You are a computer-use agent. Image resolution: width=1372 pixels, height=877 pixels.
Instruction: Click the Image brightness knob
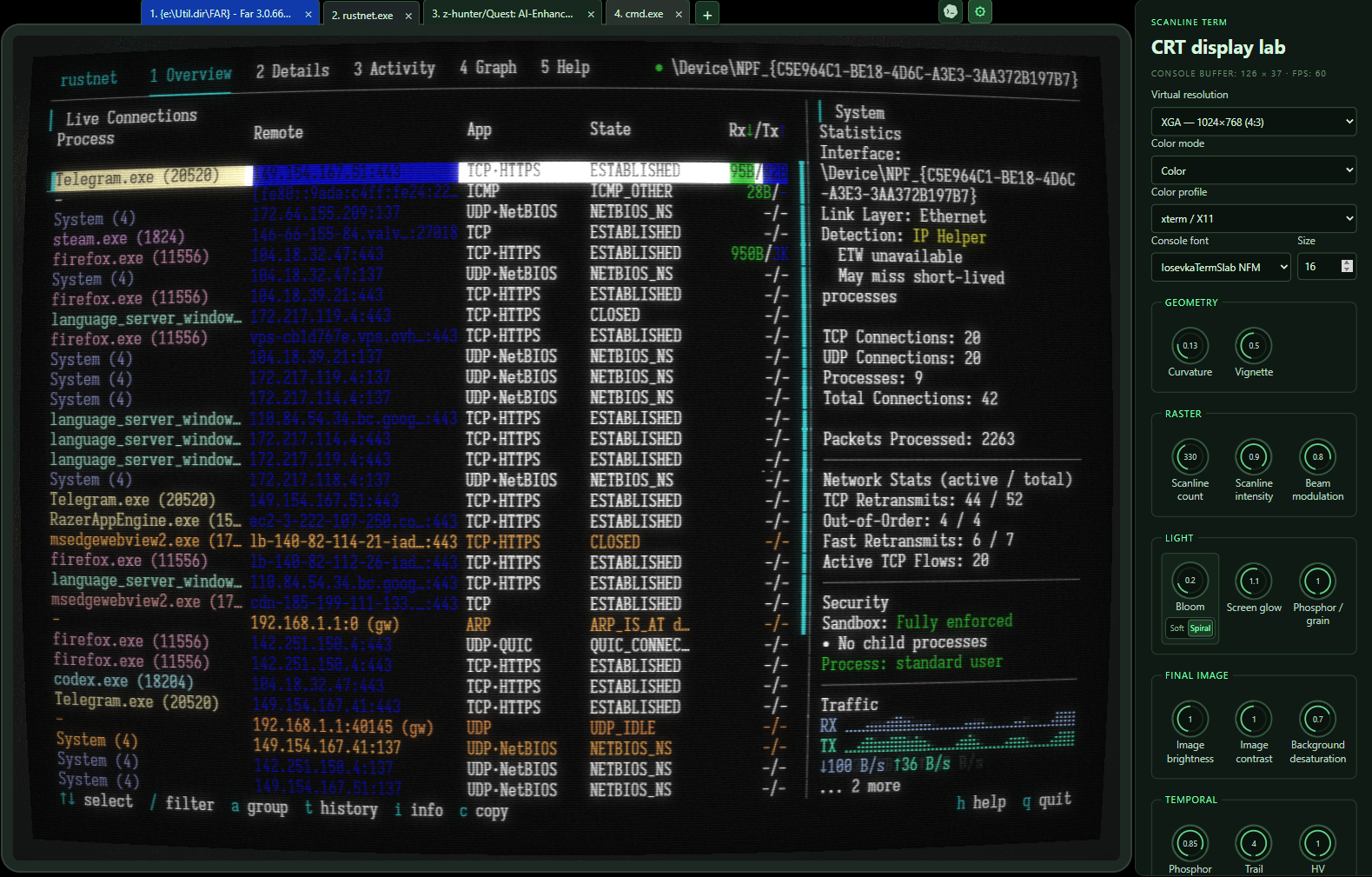pyautogui.click(x=1190, y=719)
